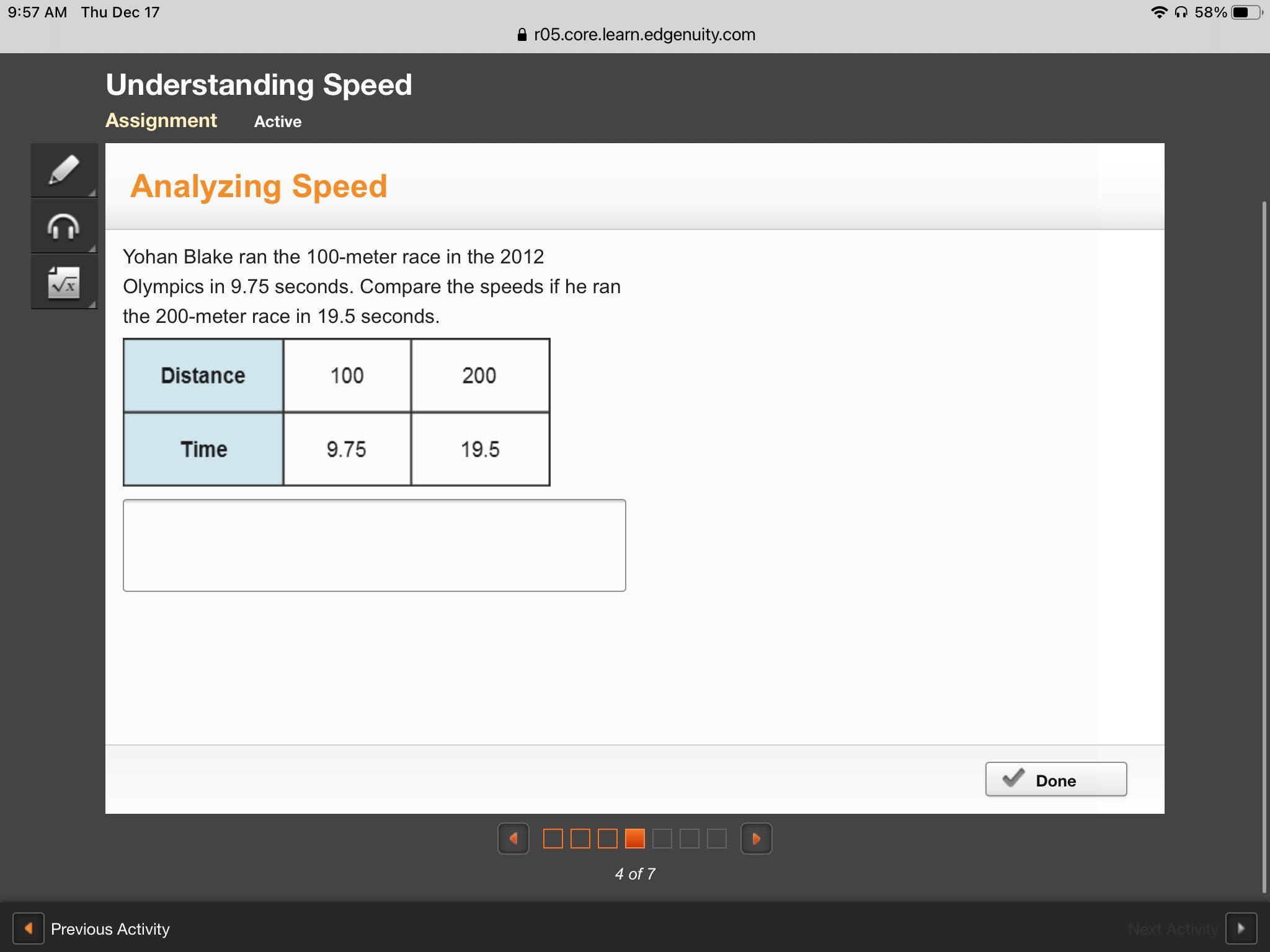Select the current question 4 square
Viewport: 1270px width, 952px height.
pyautogui.click(x=634, y=839)
